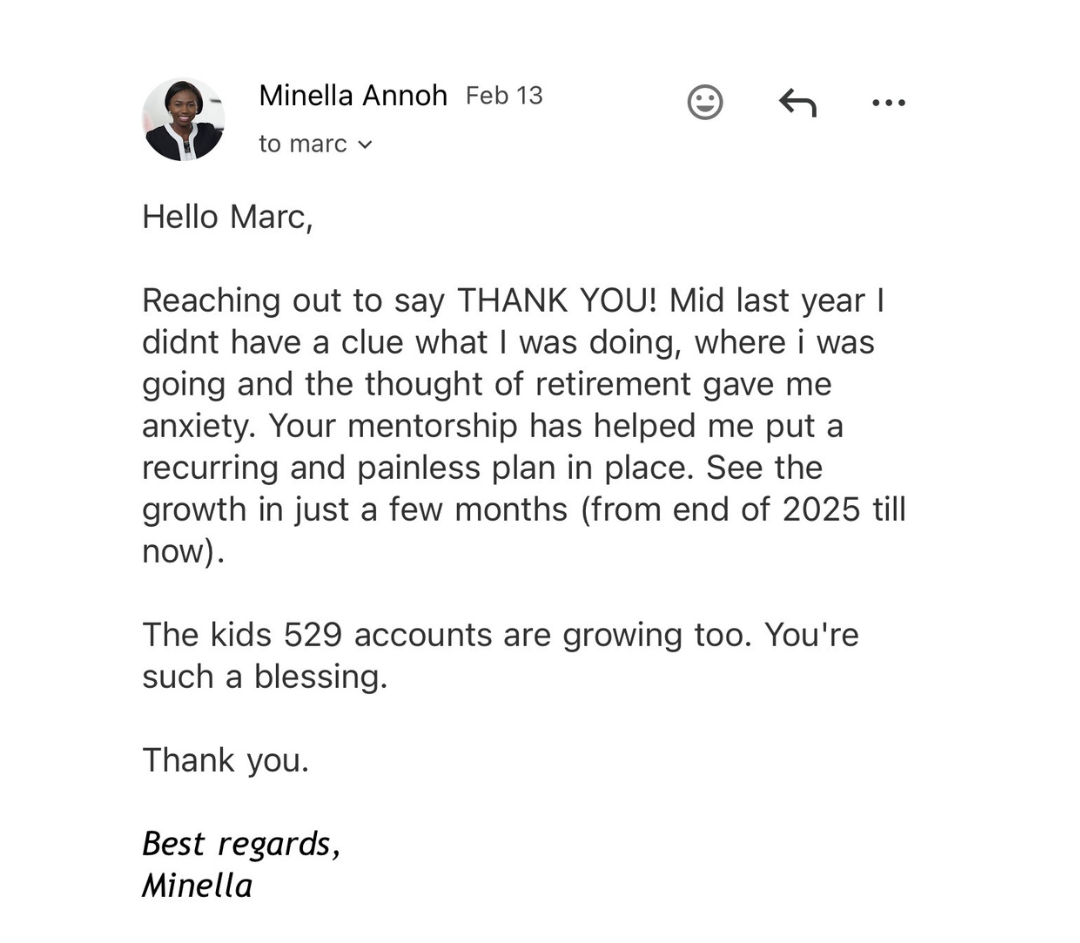Image resolution: width=1080 pixels, height=943 pixels.
Task: Click the word 'mentorship' in the body
Action: pyautogui.click(x=432, y=426)
